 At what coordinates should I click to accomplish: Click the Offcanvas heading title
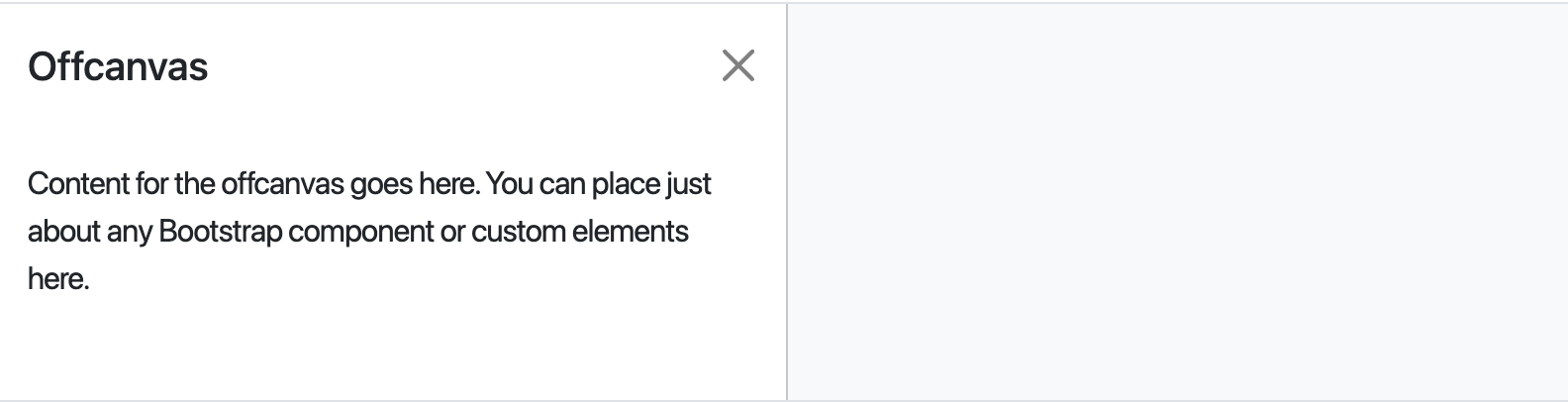118,67
